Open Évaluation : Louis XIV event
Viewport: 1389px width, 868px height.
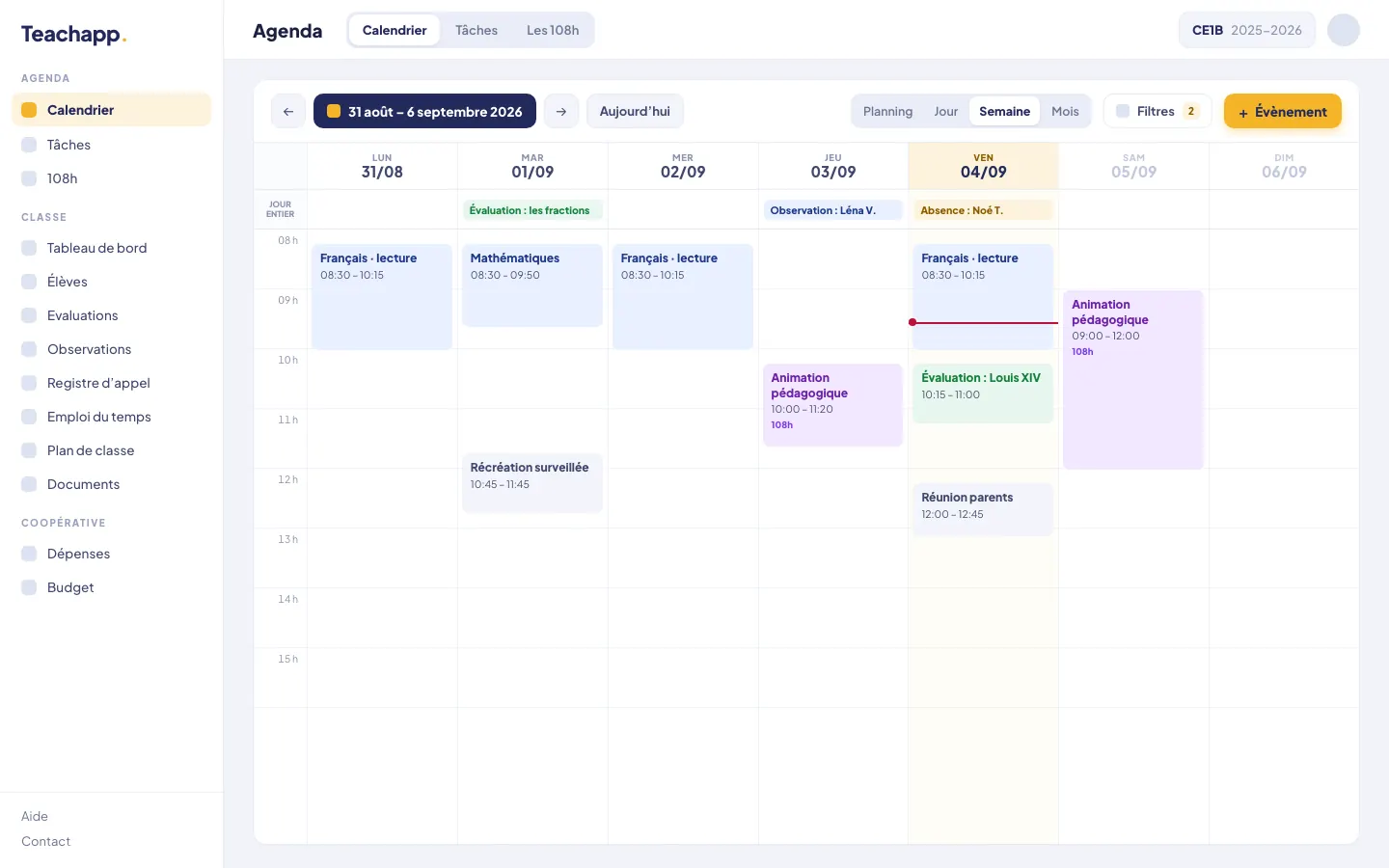[x=983, y=393]
